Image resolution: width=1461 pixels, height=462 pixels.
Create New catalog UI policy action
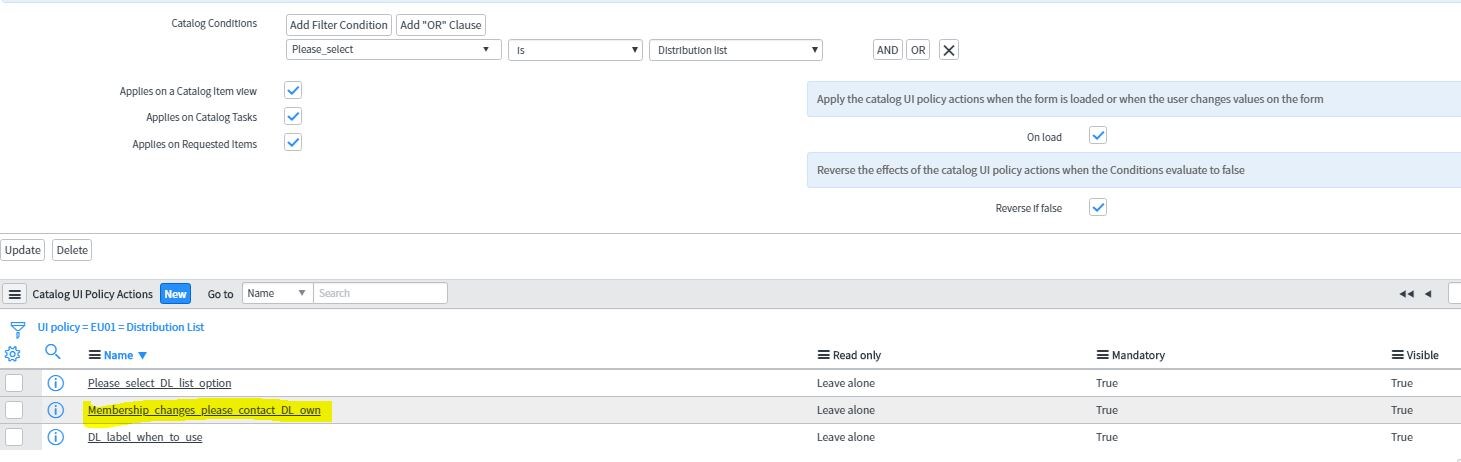pyautogui.click(x=176, y=294)
